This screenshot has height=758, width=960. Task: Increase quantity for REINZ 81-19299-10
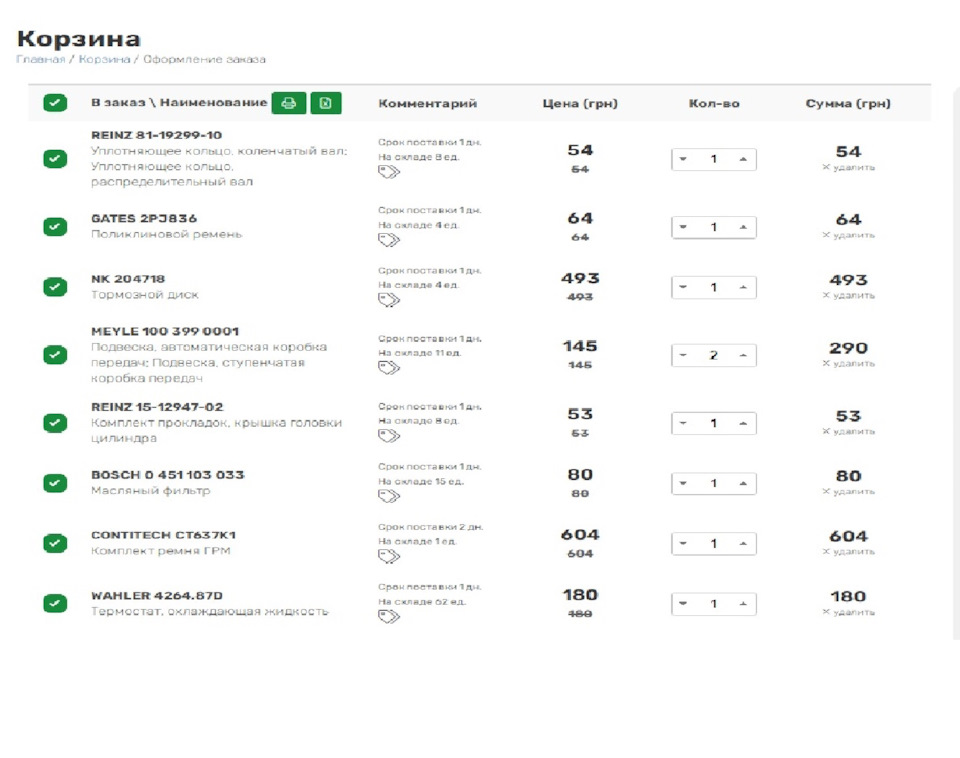[x=743, y=159]
